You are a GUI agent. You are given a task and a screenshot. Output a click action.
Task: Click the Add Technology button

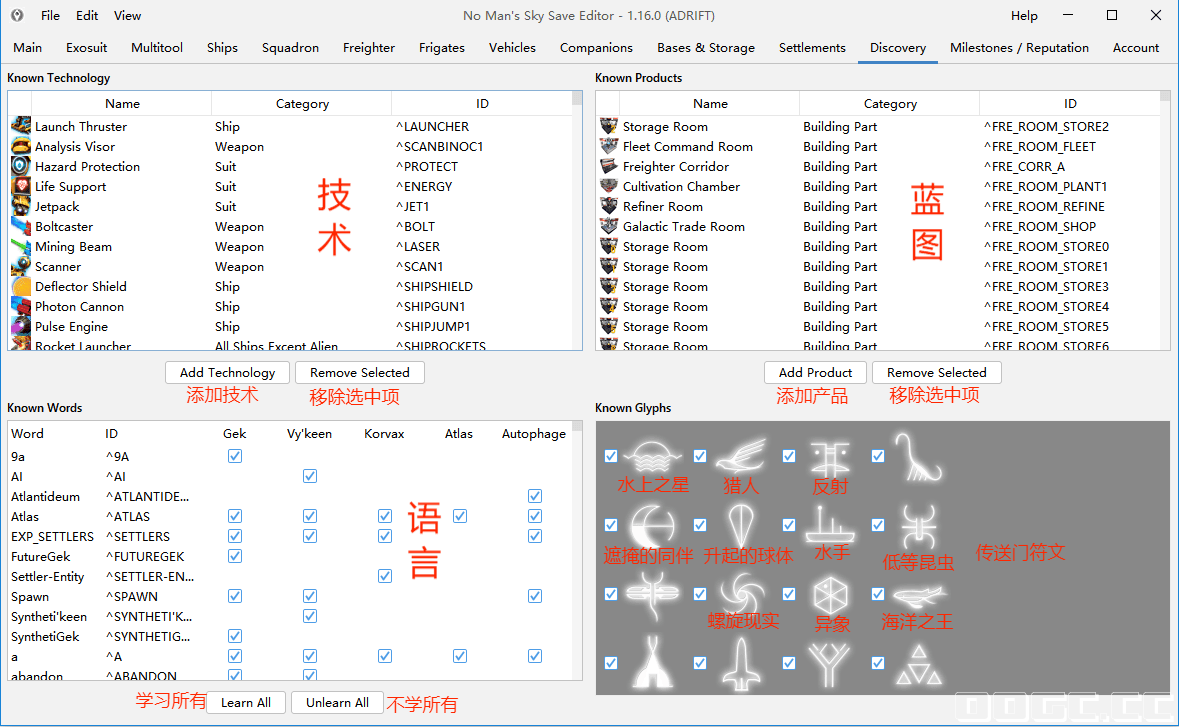(x=227, y=372)
